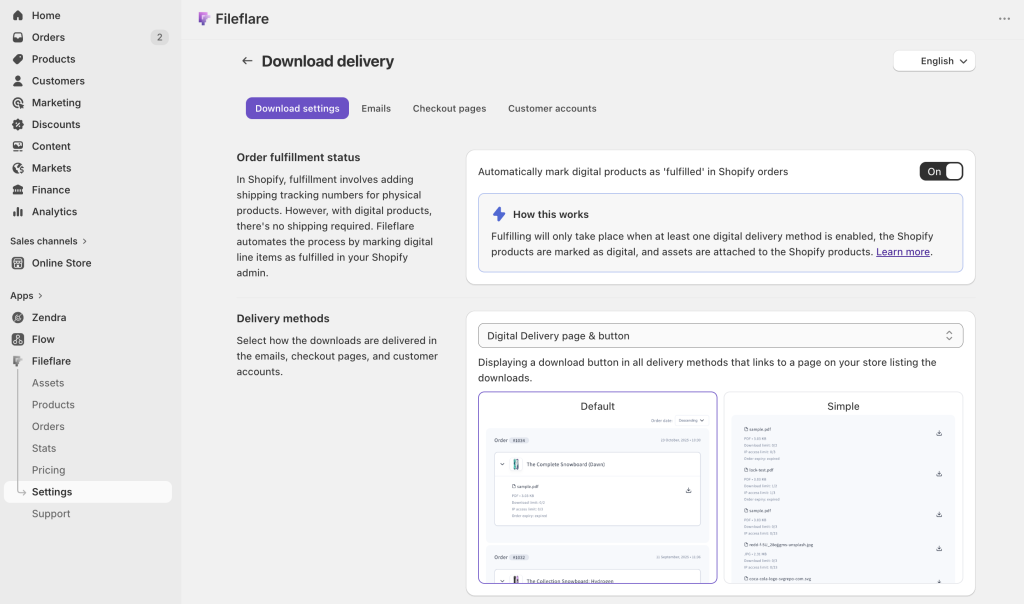The image size is (1024, 604).
Task: Click the Content icon in sidebar
Action: click(18, 146)
